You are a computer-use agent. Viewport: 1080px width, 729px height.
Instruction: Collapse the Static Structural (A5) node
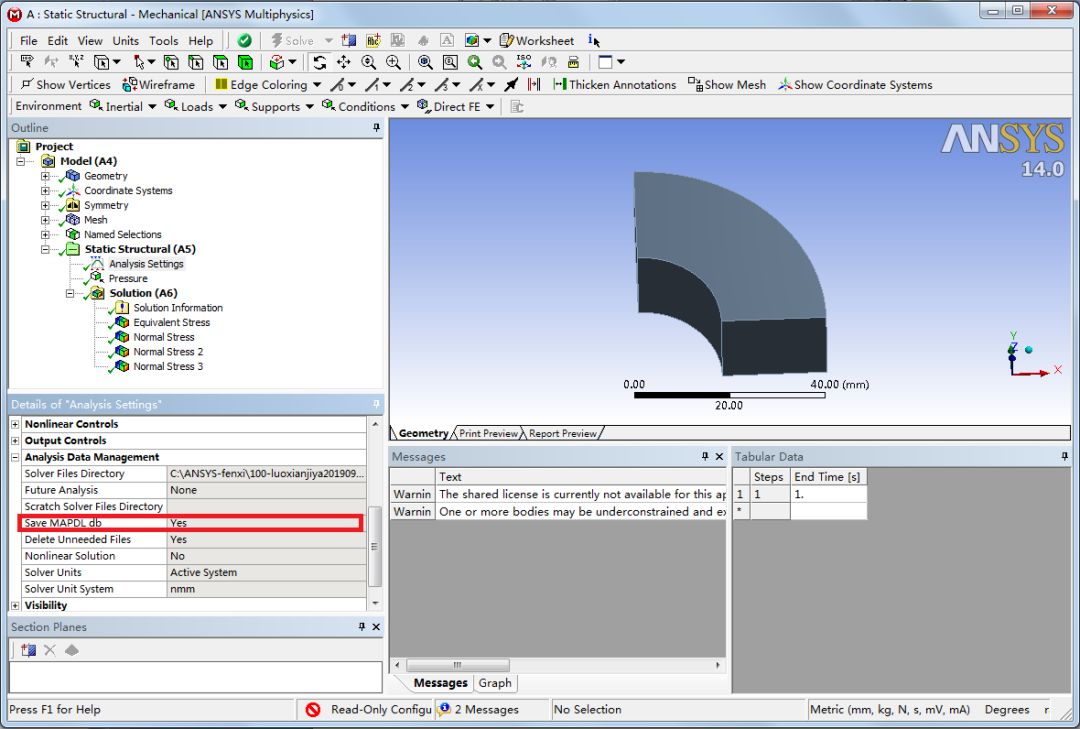click(45, 249)
